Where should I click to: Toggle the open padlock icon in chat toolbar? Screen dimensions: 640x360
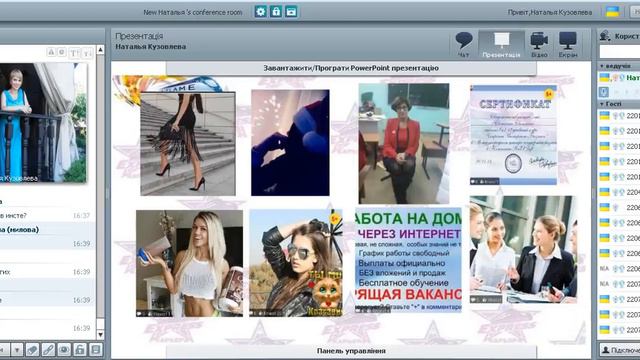[x=80, y=350]
